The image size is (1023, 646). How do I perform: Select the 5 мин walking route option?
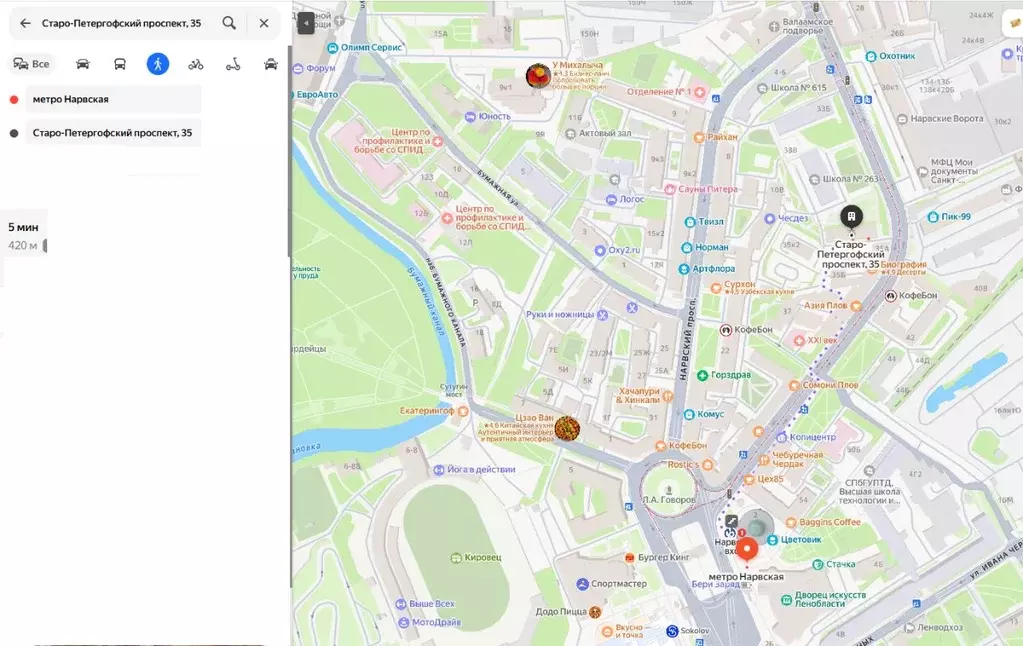click(x=22, y=234)
